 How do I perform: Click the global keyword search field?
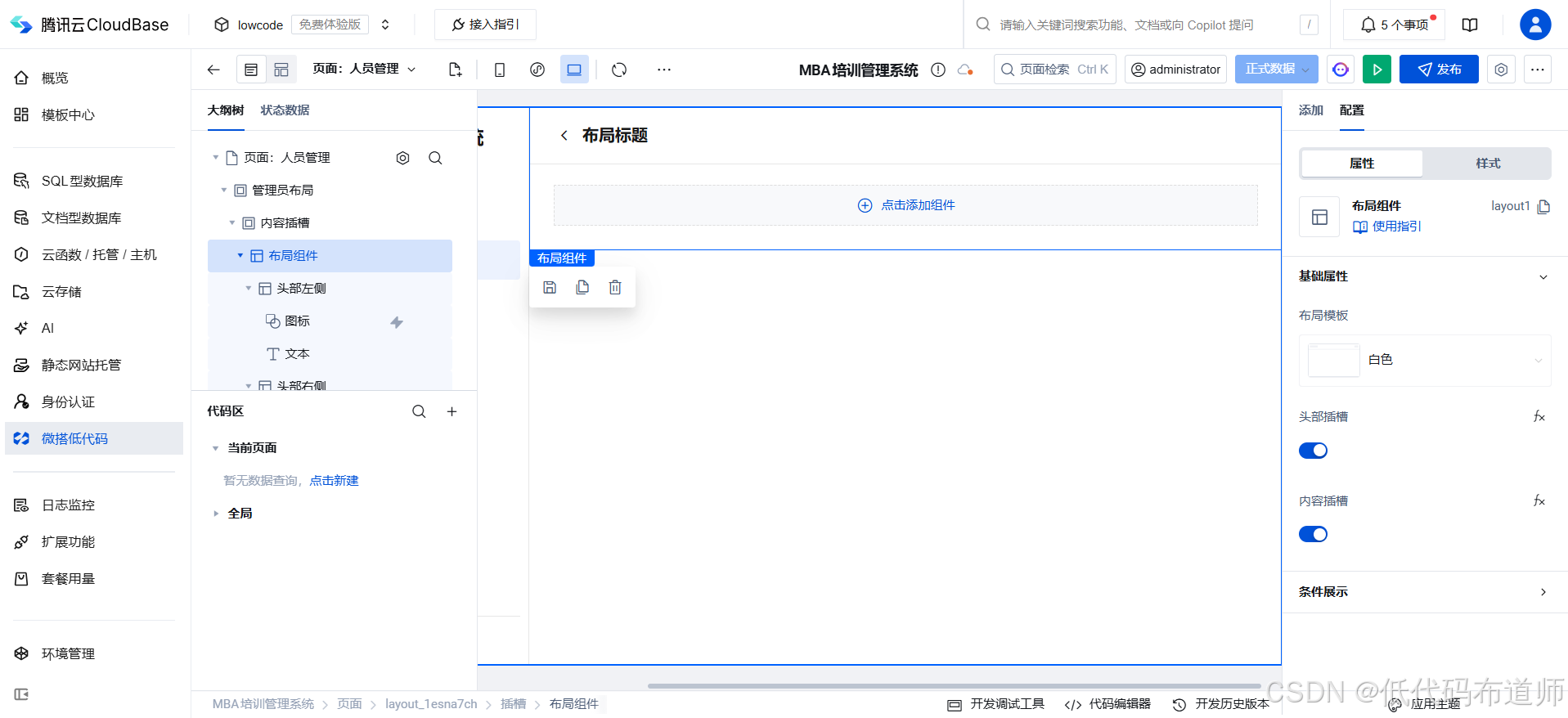(x=1146, y=25)
